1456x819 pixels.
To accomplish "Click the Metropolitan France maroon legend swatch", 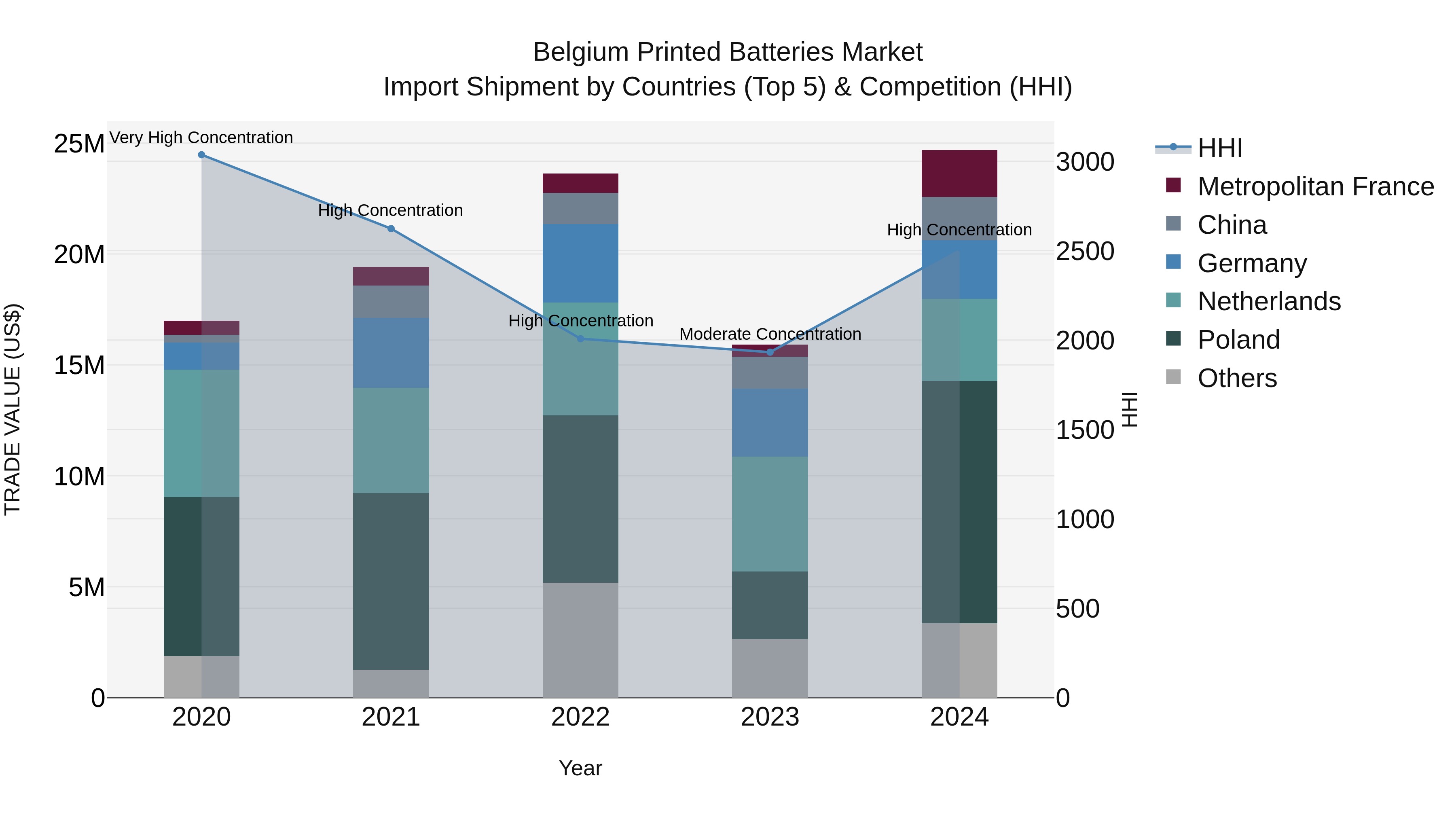I will (1173, 185).
